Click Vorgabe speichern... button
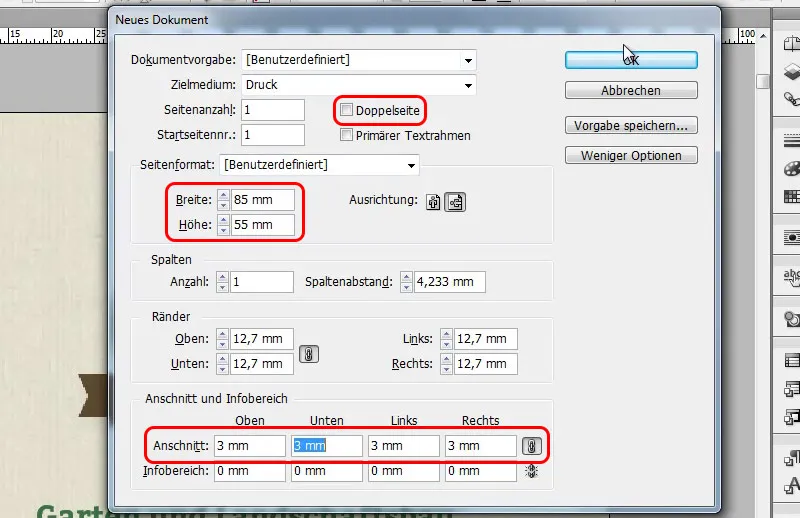Image resolution: width=800 pixels, height=518 pixels. pos(631,126)
